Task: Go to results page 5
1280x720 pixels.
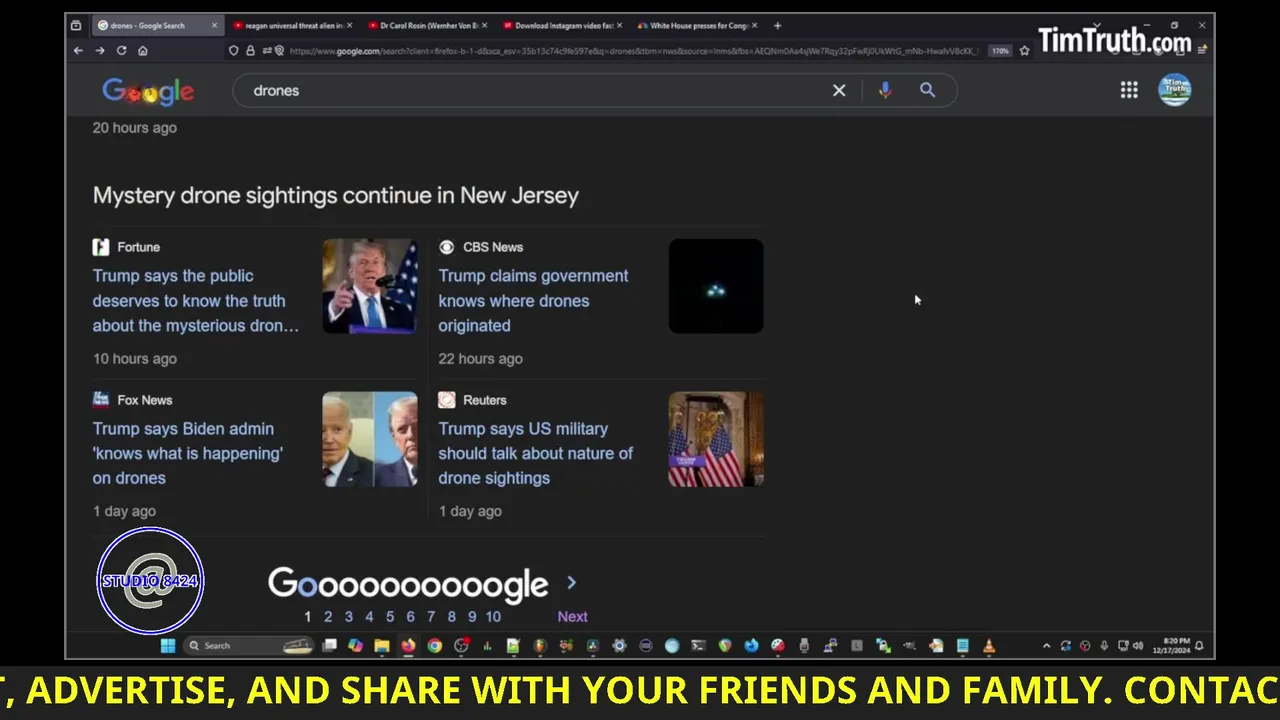Action: [390, 617]
